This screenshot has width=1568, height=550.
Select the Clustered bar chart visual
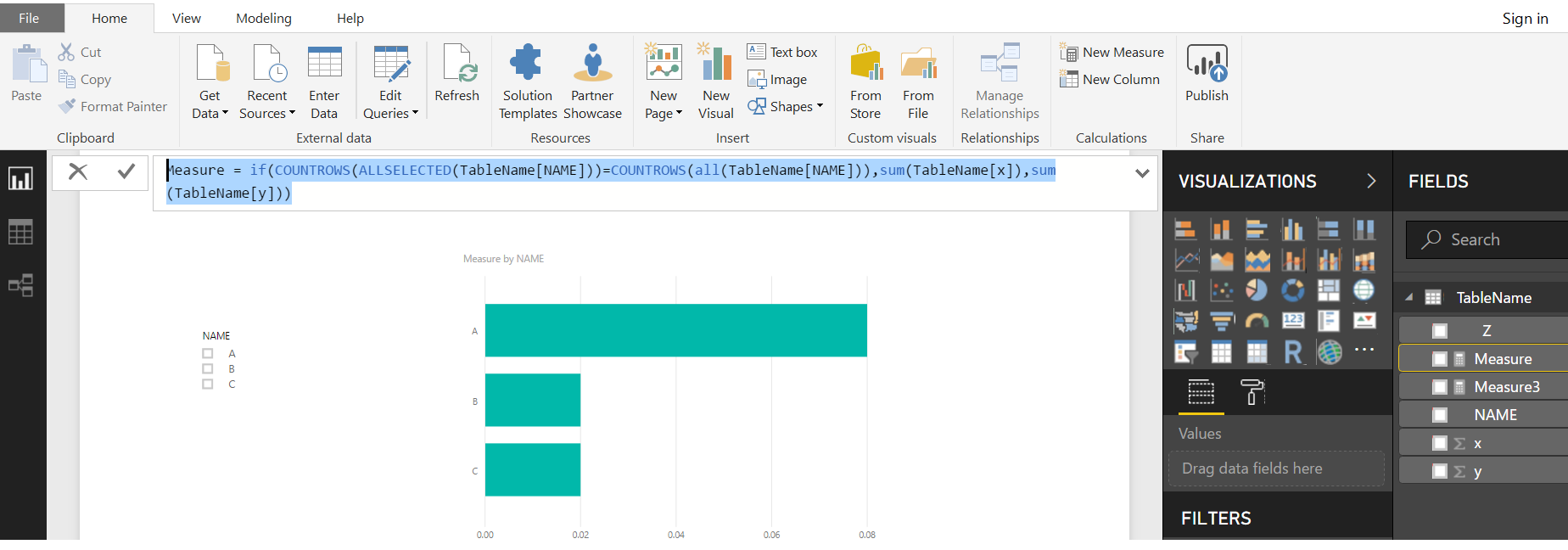pyautogui.click(x=1257, y=229)
